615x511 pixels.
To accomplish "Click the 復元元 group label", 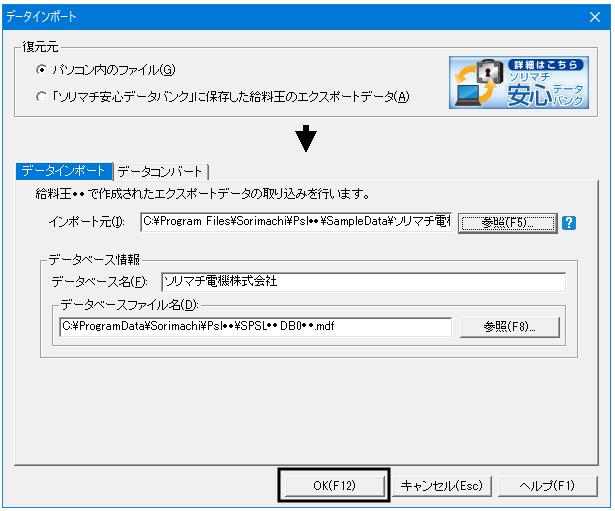I will [x=40, y=47].
